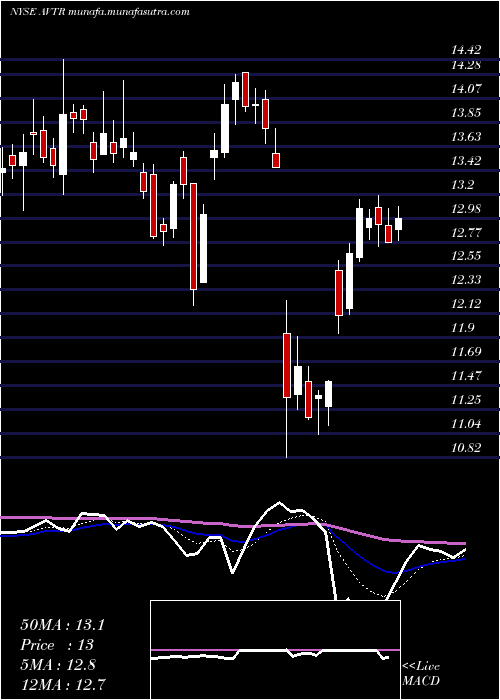Click inside the Live MACD inset chart
500x700 pixels.
(275, 650)
